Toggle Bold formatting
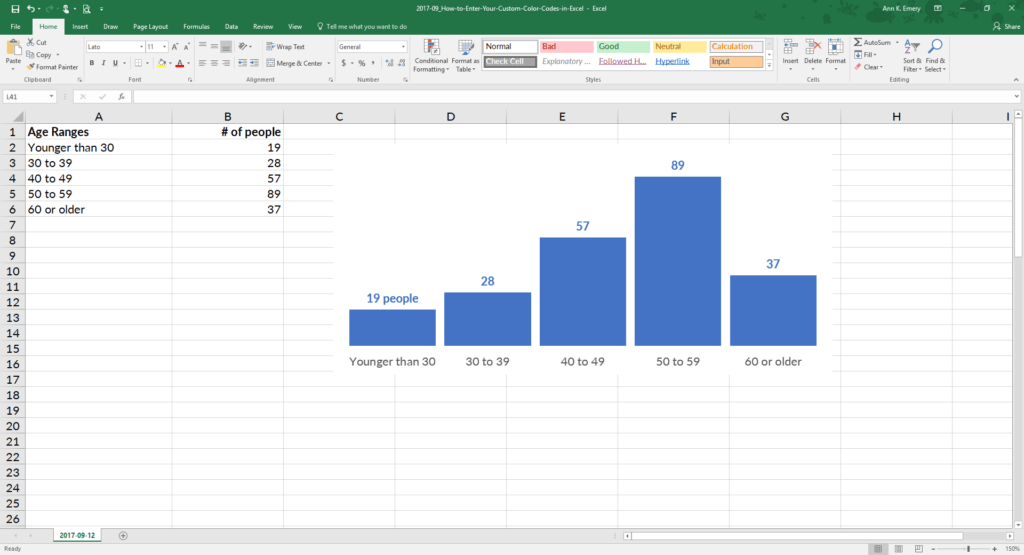Image resolution: width=1024 pixels, height=555 pixels. (91, 63)
